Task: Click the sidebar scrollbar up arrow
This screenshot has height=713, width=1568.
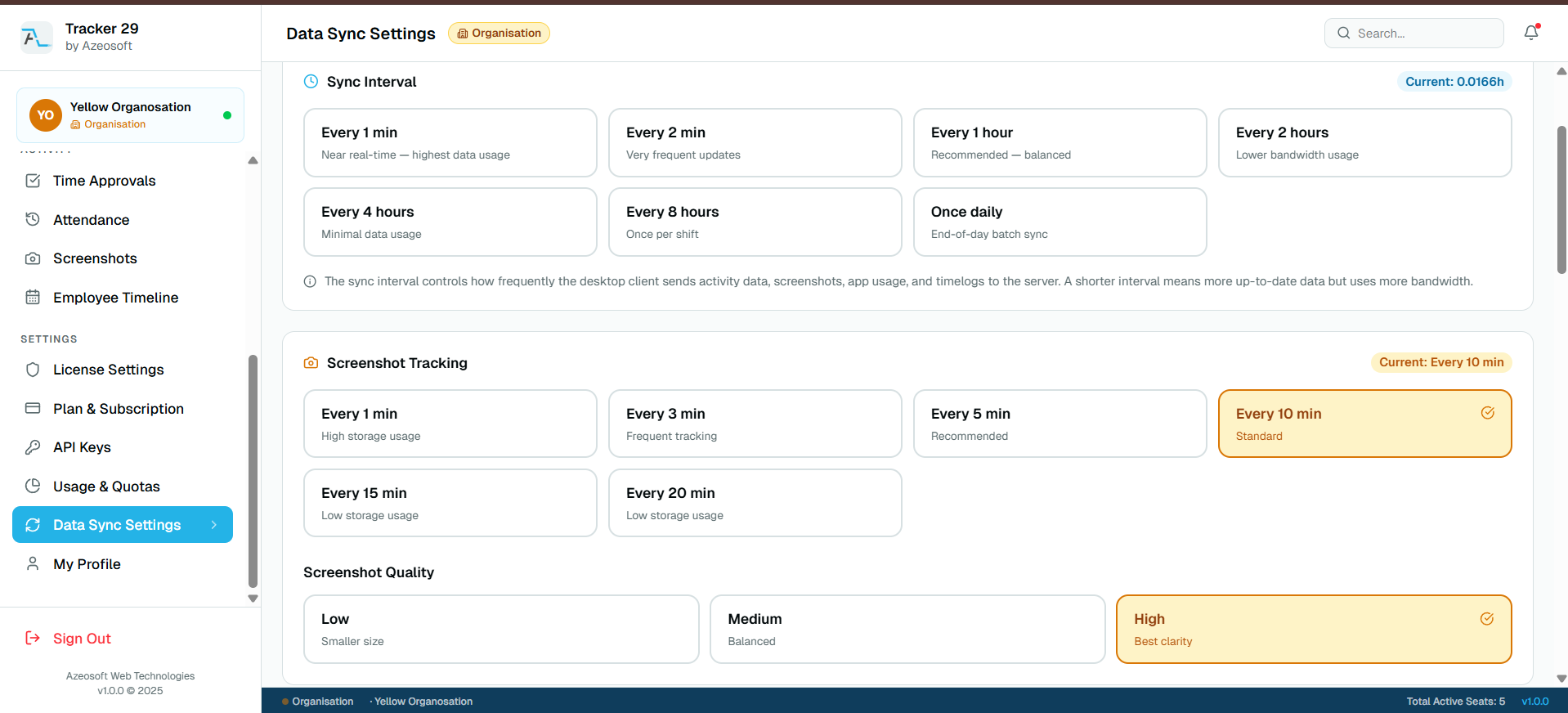Action: click(x=253, y=160)
